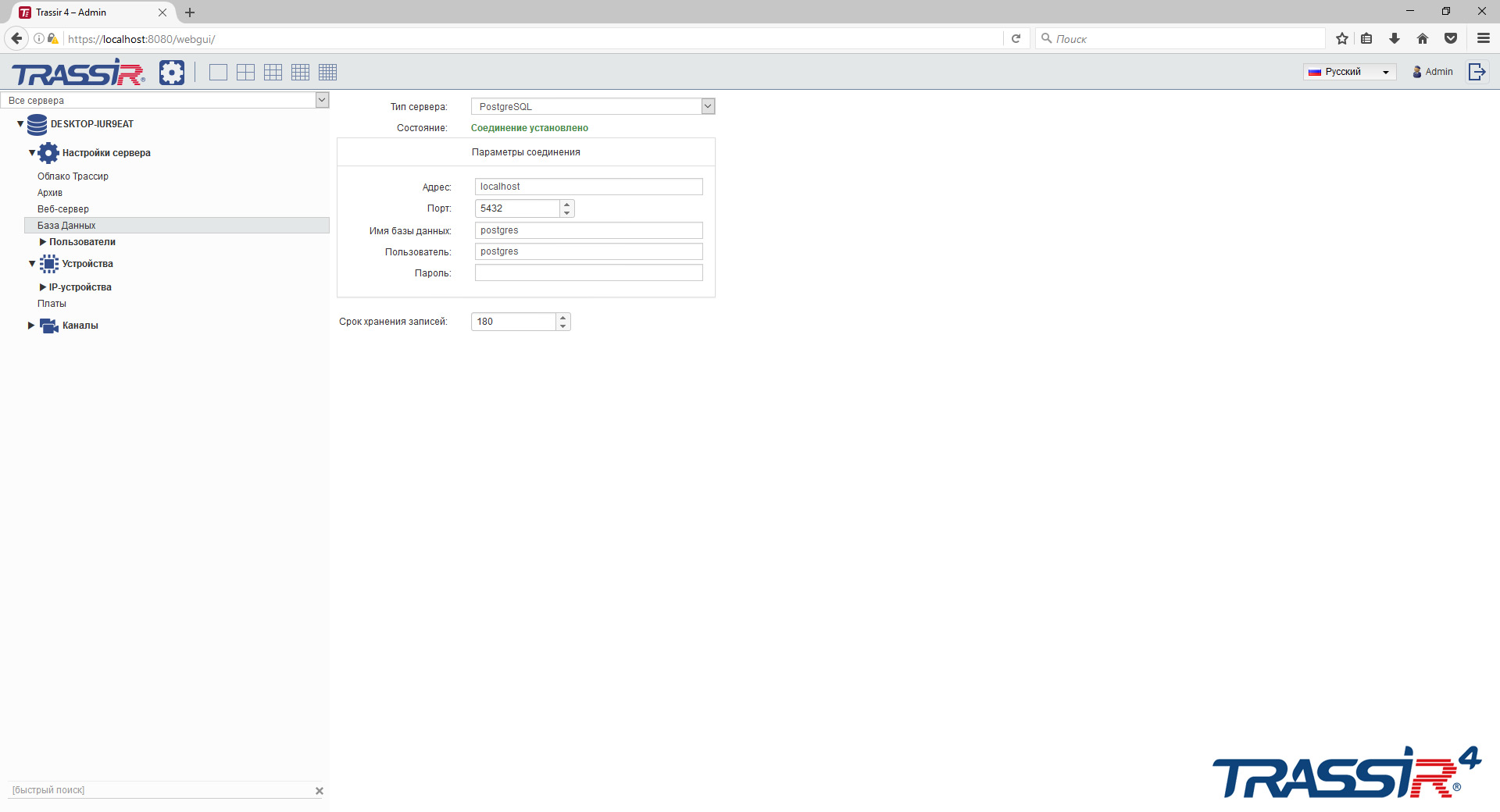This screenshot has width=1500, height=812.
Task: Increase the Порт value with stepper arrow
Action: [x=566, y=205]
